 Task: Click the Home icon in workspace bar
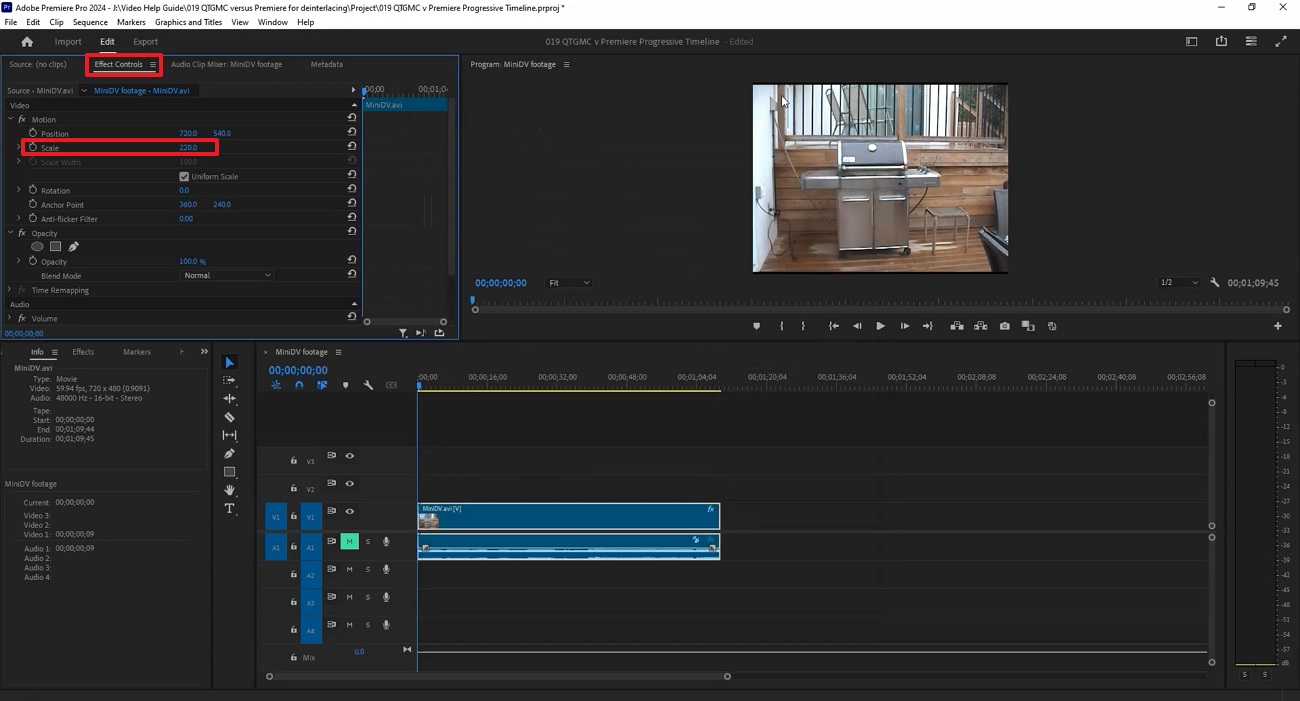pyautogui.click(x=27, y=42)
